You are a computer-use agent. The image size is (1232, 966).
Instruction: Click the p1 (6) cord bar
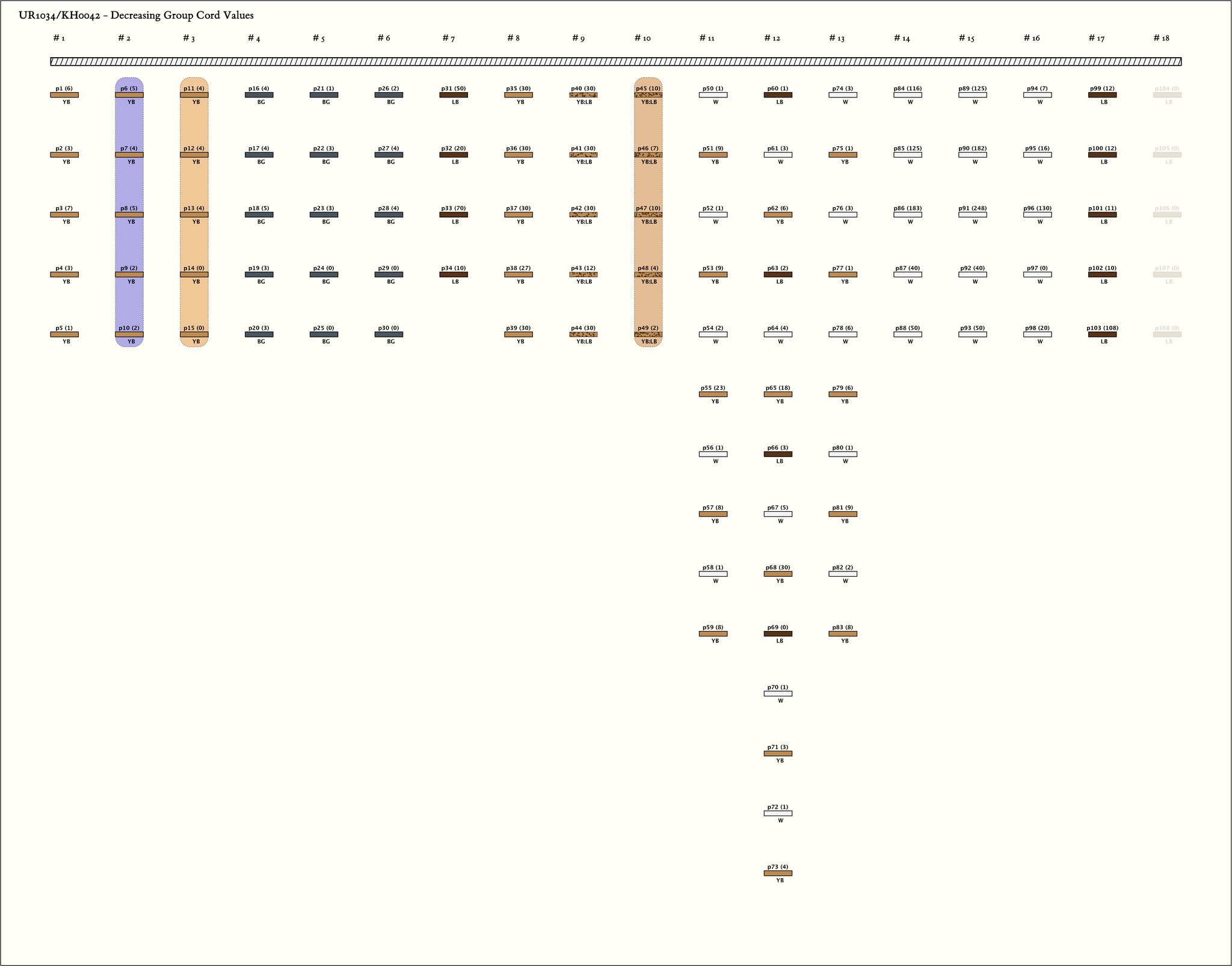point(64,95)
